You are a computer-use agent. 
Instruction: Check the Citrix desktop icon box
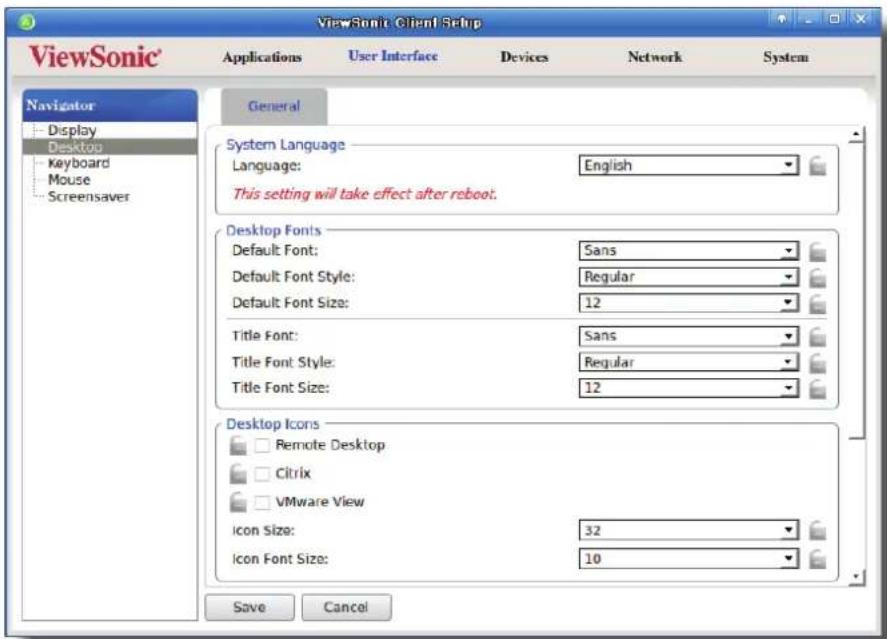(262, 474)
